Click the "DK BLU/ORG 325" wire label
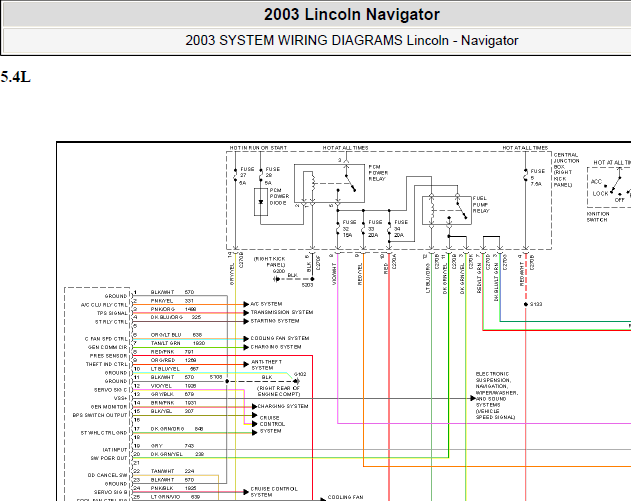The height and width of the screenshot is (501, 631). 175,318
